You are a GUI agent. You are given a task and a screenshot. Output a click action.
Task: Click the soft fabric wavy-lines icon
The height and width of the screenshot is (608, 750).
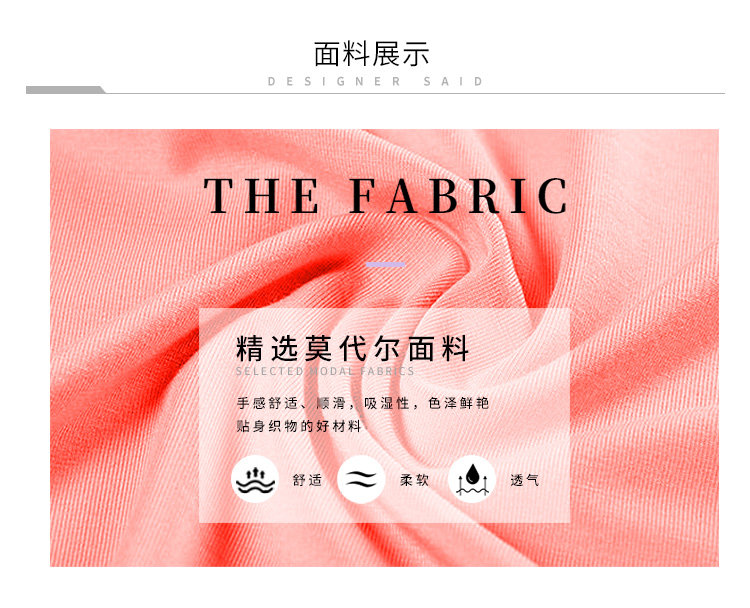coord(361,479)
